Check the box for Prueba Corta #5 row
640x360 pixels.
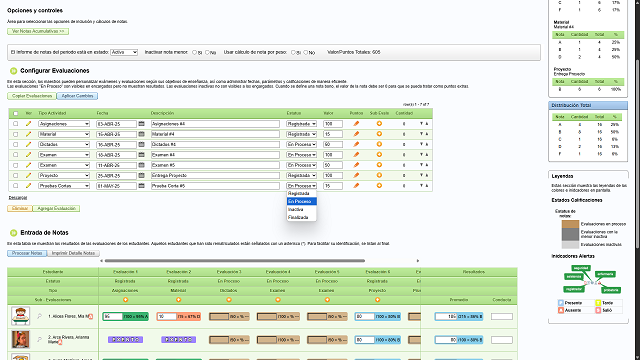pyautogui.click(x=16, y=186)
